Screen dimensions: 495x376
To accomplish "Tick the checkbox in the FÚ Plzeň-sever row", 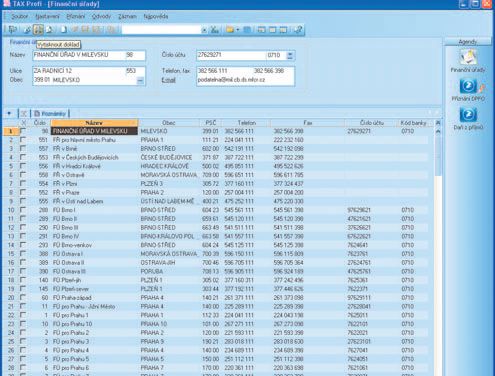I will [23, 289].
